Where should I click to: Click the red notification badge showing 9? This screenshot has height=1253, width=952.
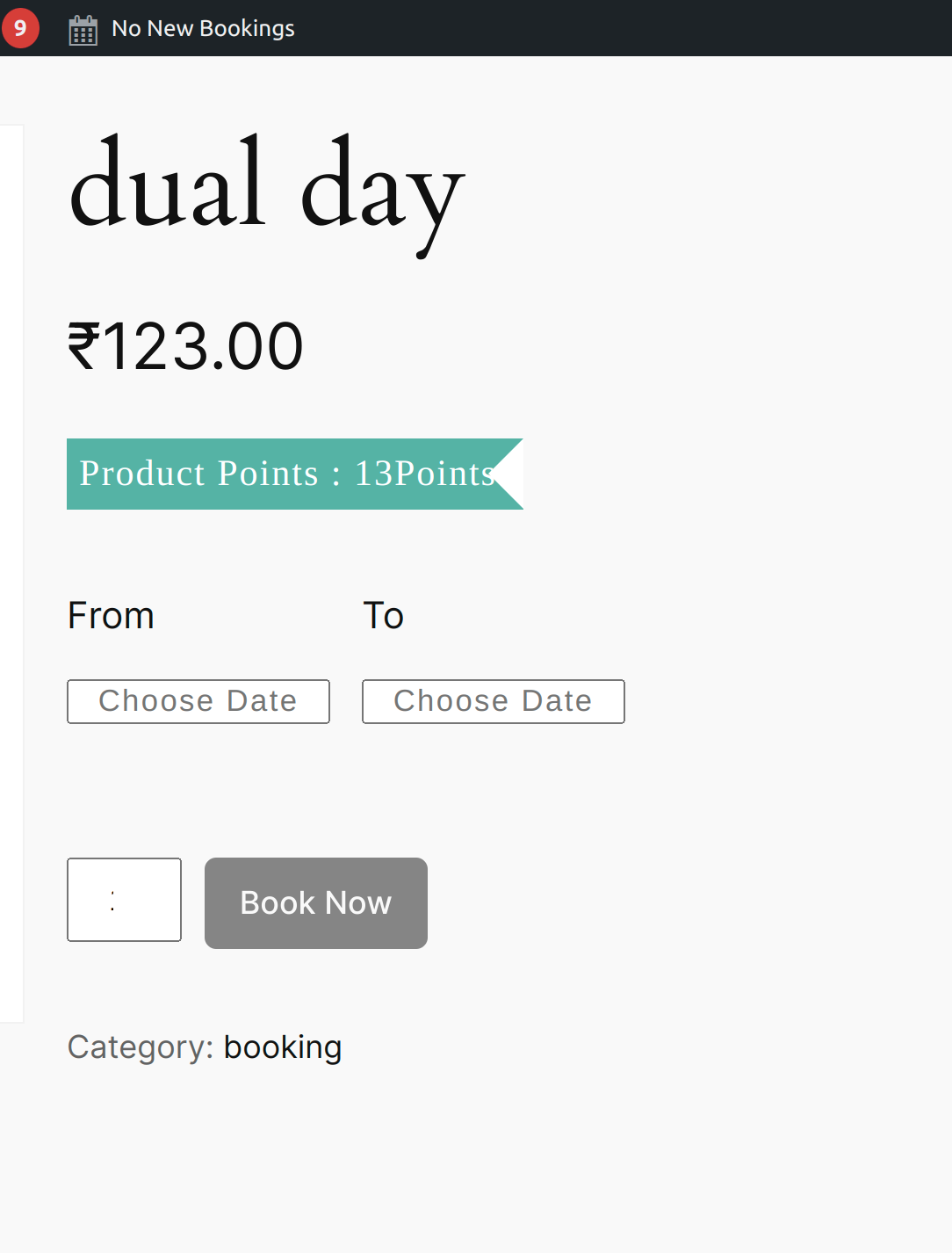pos(19,28)
